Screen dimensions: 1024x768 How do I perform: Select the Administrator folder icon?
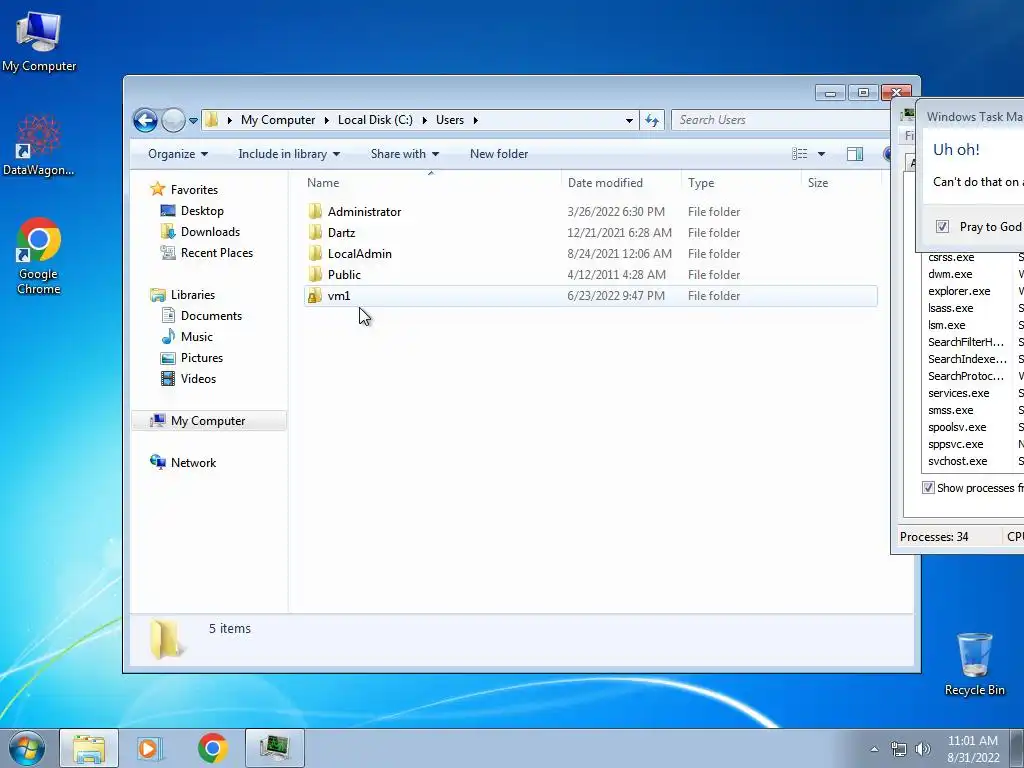pos(315,211)
